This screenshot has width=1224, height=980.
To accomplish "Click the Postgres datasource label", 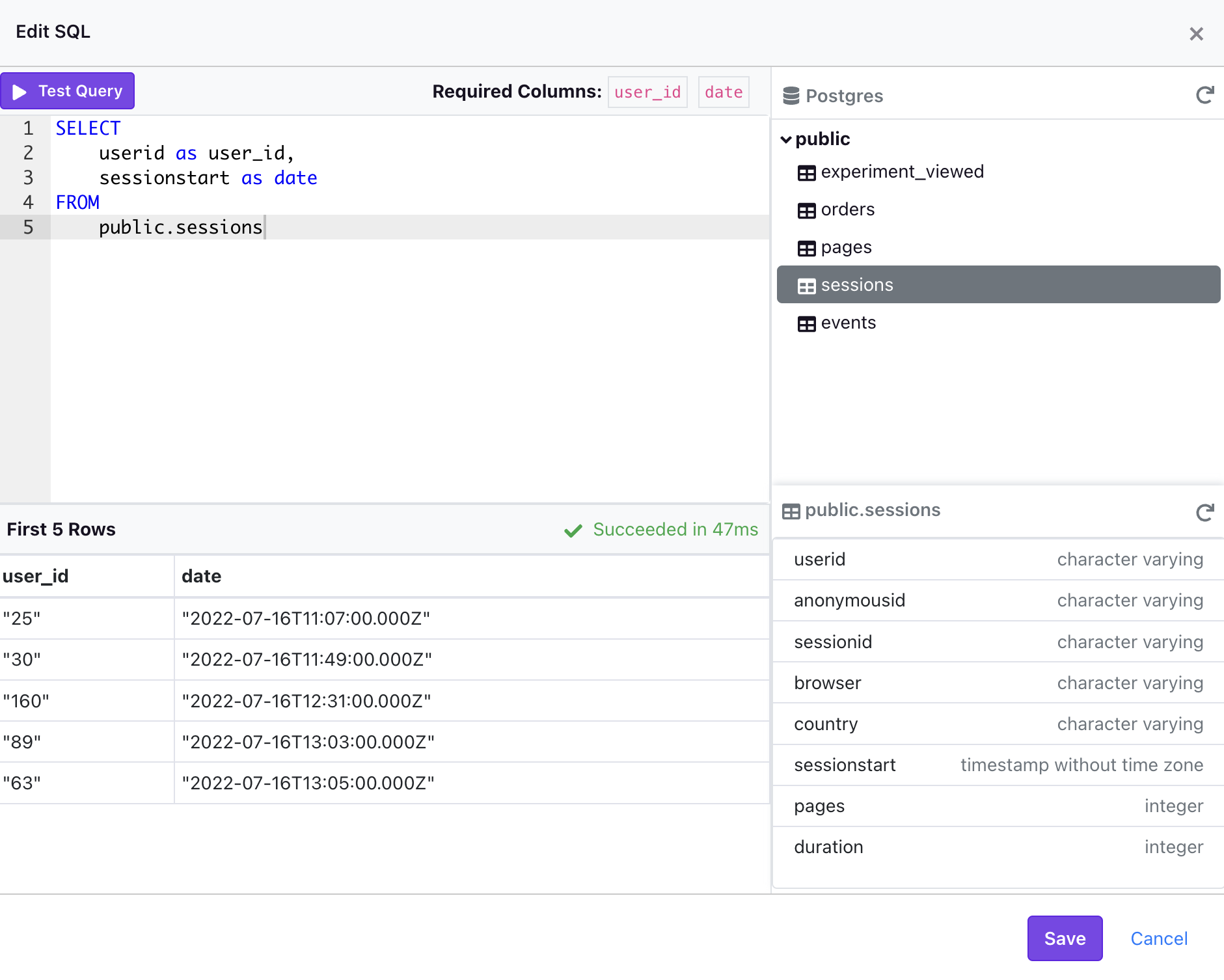I will [844, 96].
